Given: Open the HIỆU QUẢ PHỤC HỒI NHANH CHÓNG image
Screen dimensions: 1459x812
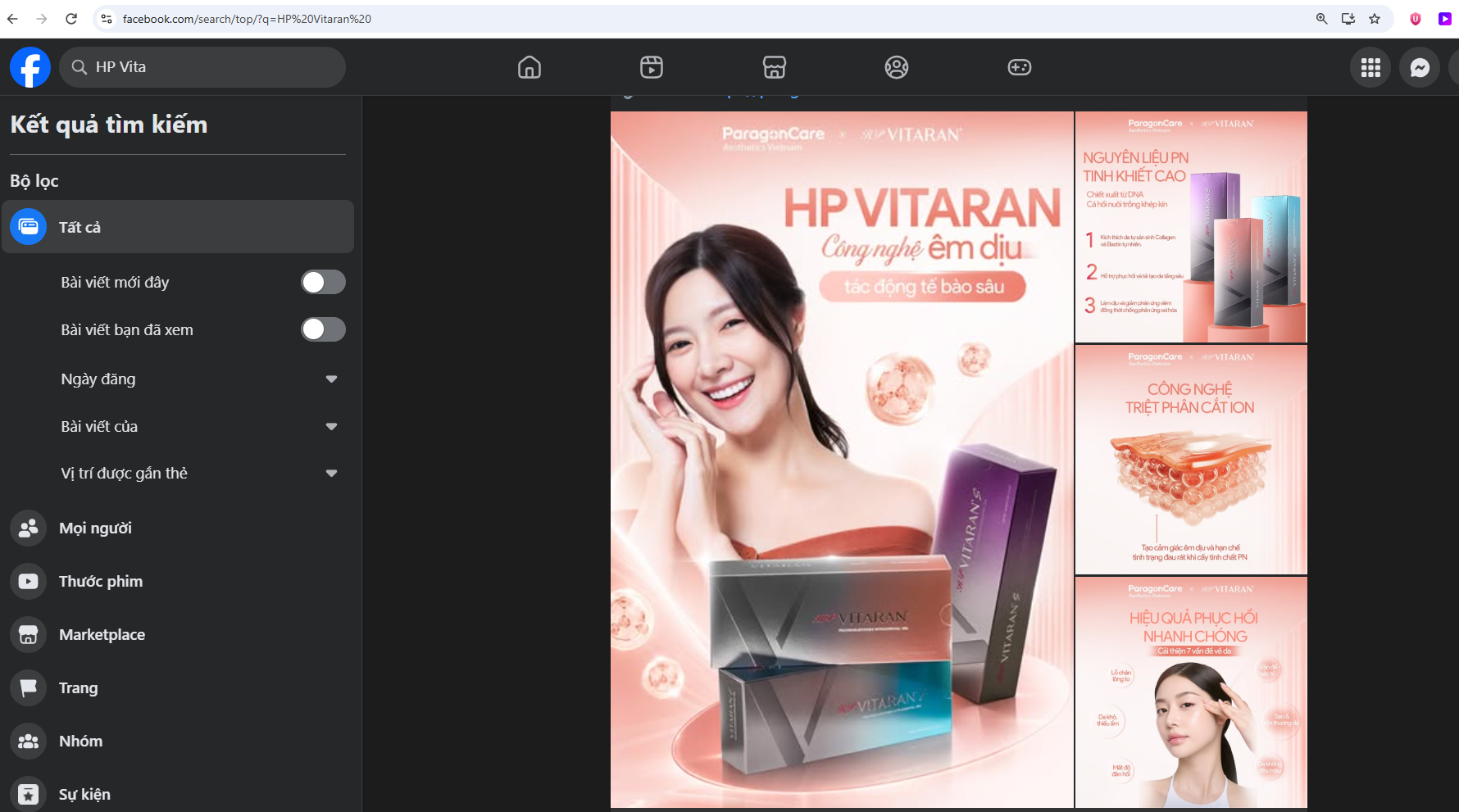Looking at the screenshot, I should pos(1191,692).
